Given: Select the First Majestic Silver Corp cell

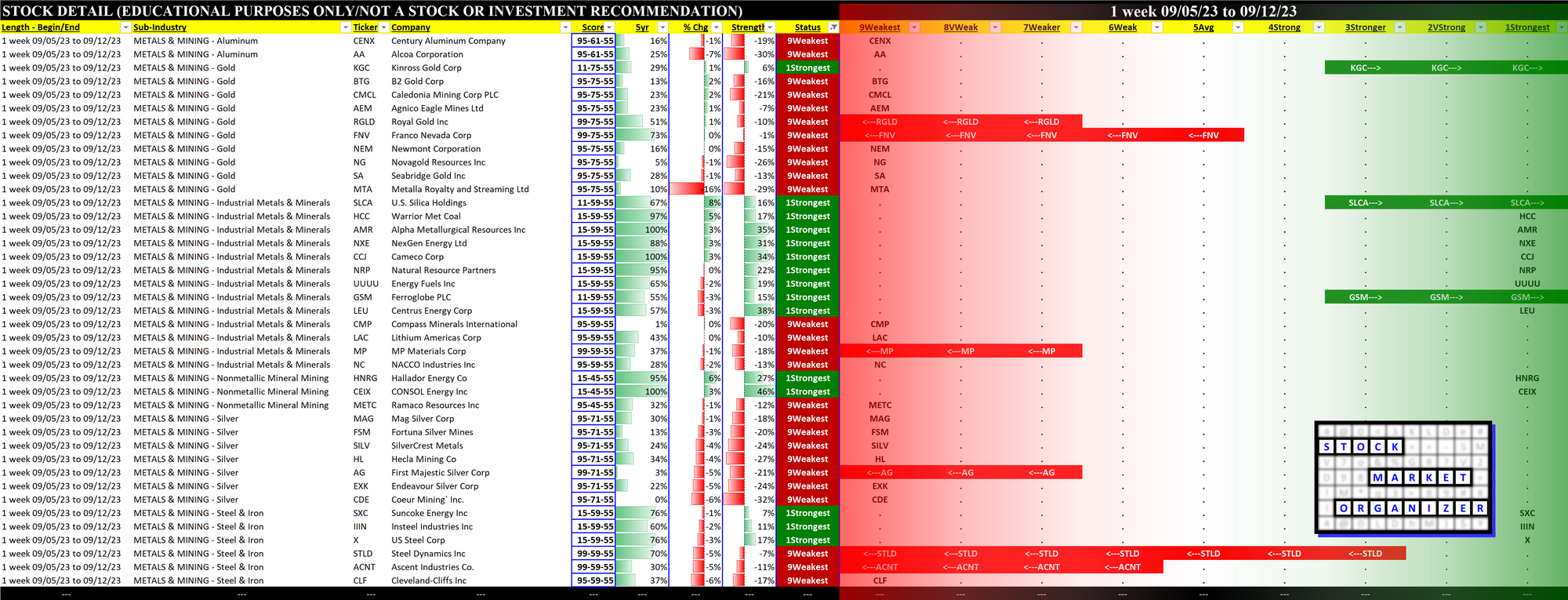Looking at the screenshot, I should coord(481,472).
